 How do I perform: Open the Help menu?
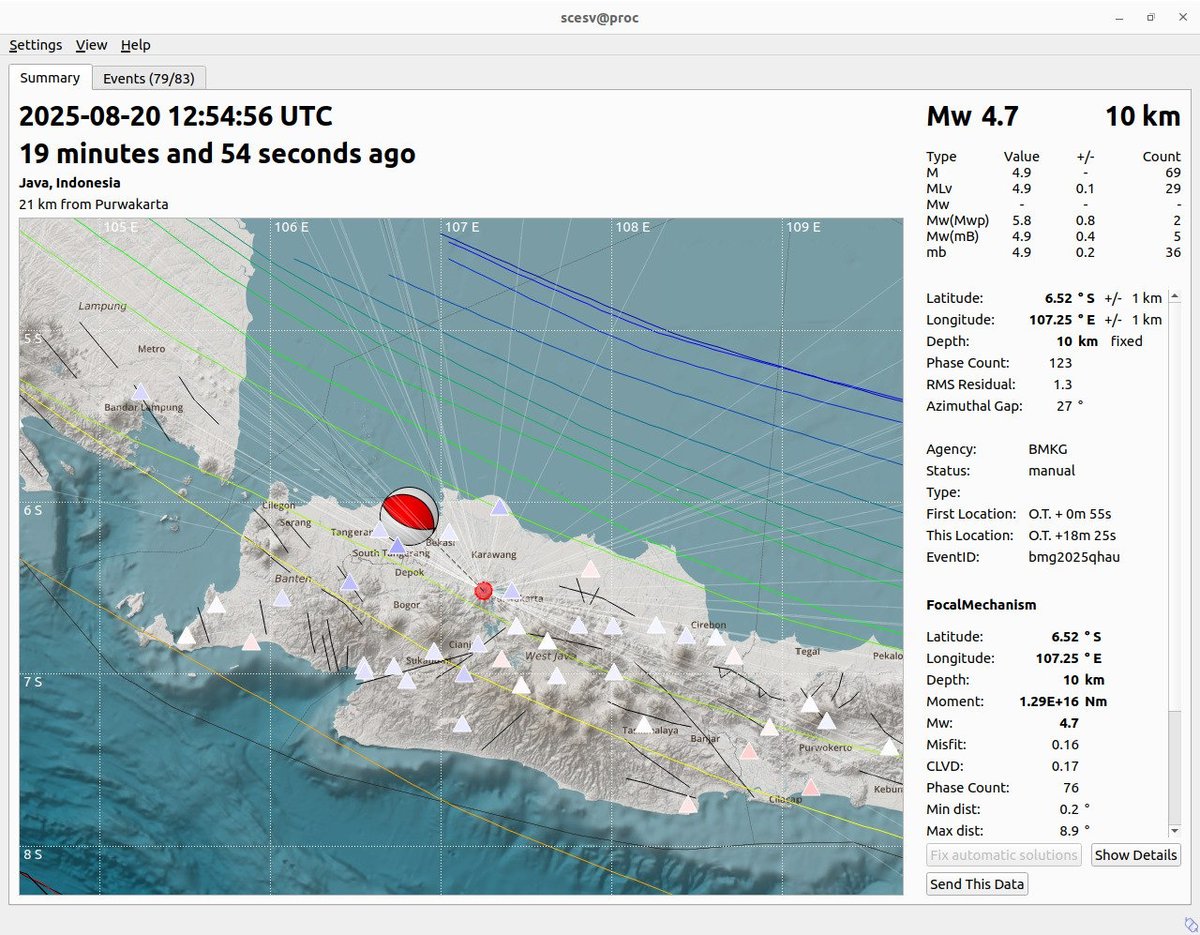coord(135,45)
